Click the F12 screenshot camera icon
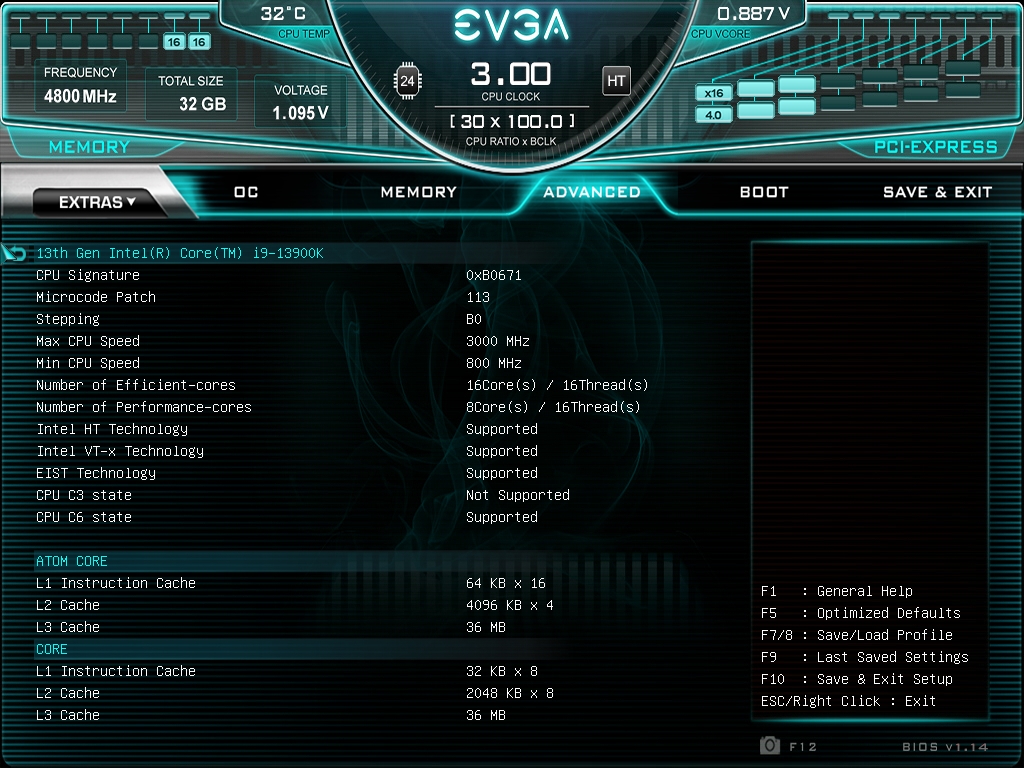1024x768 pixels. [x=770, y=745]
